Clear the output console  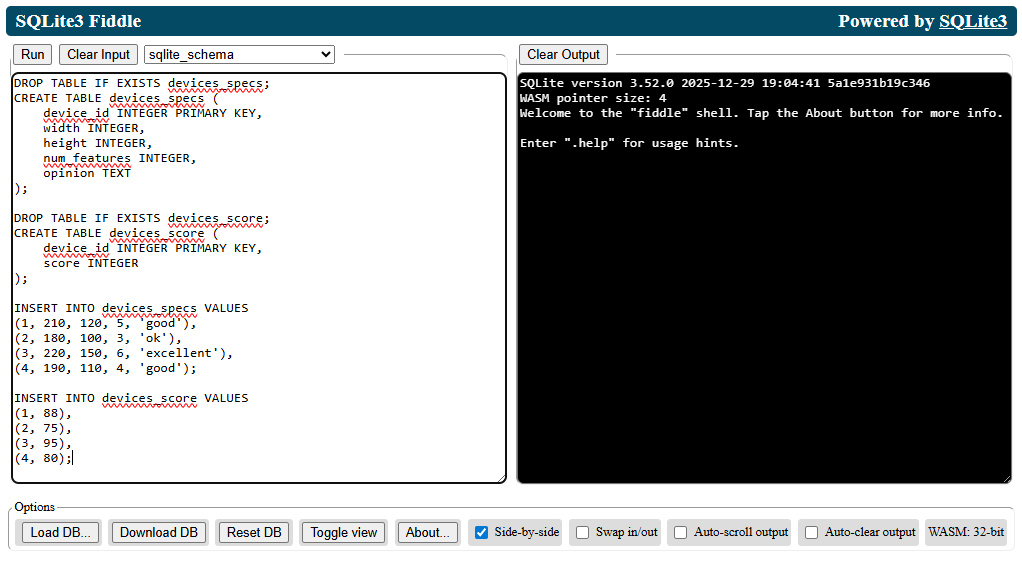(x=563, y=55)
